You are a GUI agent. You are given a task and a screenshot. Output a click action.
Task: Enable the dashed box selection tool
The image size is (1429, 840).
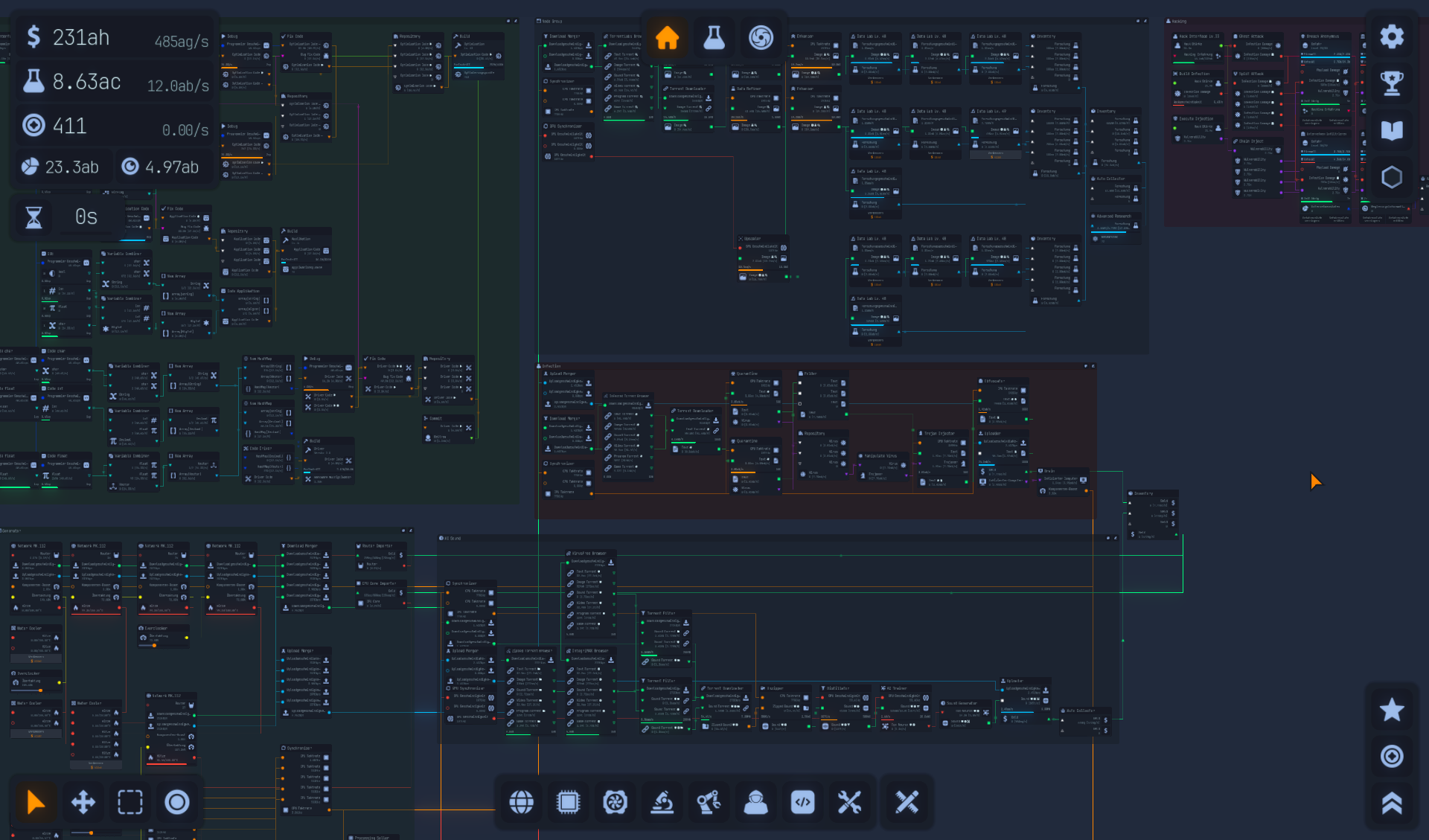(x=130, y=802)
